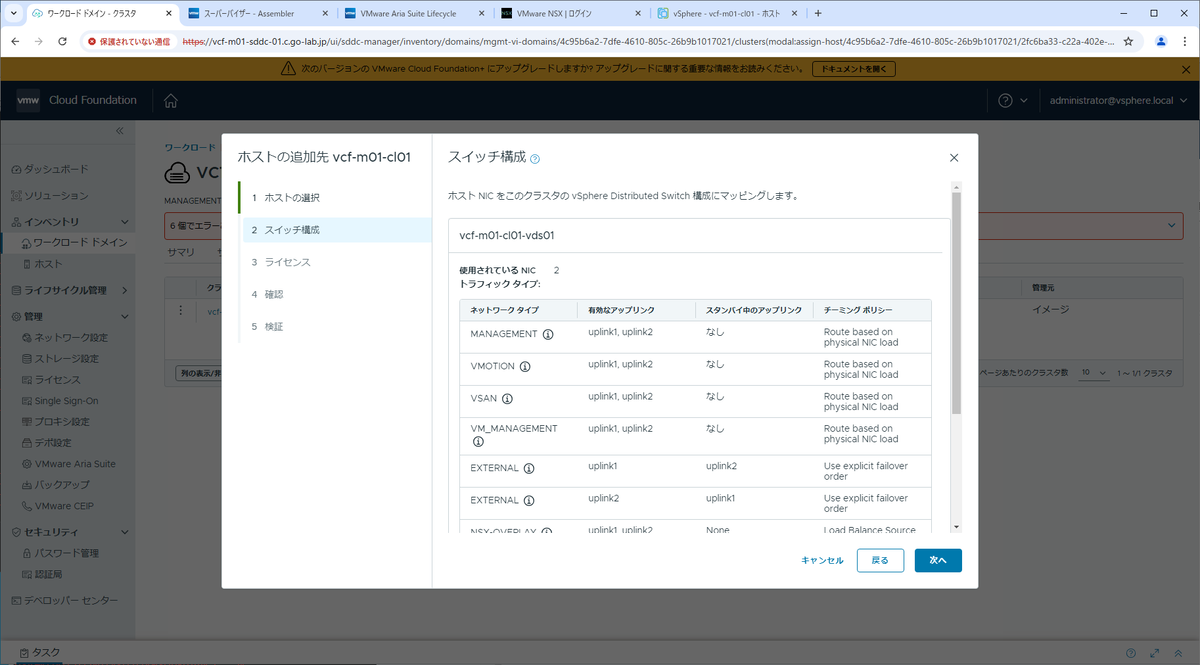Open the clusters-per-page dropdown showing 10
1200x665 pixels.
coord(1092,373)
